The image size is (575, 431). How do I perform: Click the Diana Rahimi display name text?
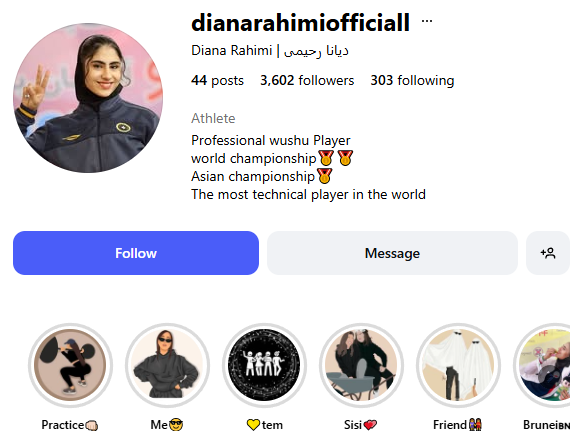click(231, 51)
